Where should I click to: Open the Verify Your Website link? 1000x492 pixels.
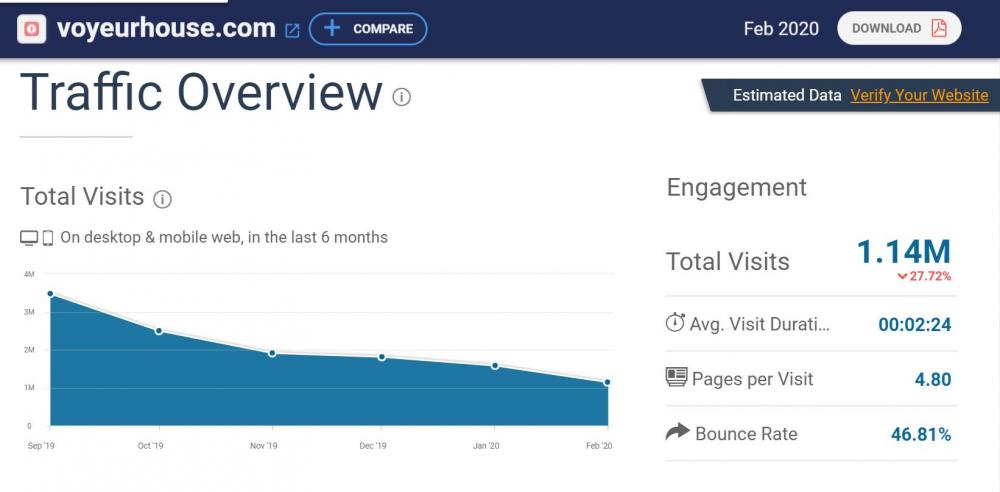918,95
